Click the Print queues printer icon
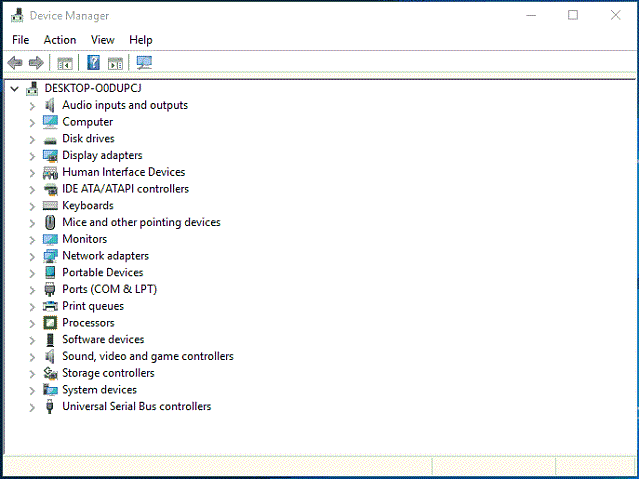 coord(50,306)
